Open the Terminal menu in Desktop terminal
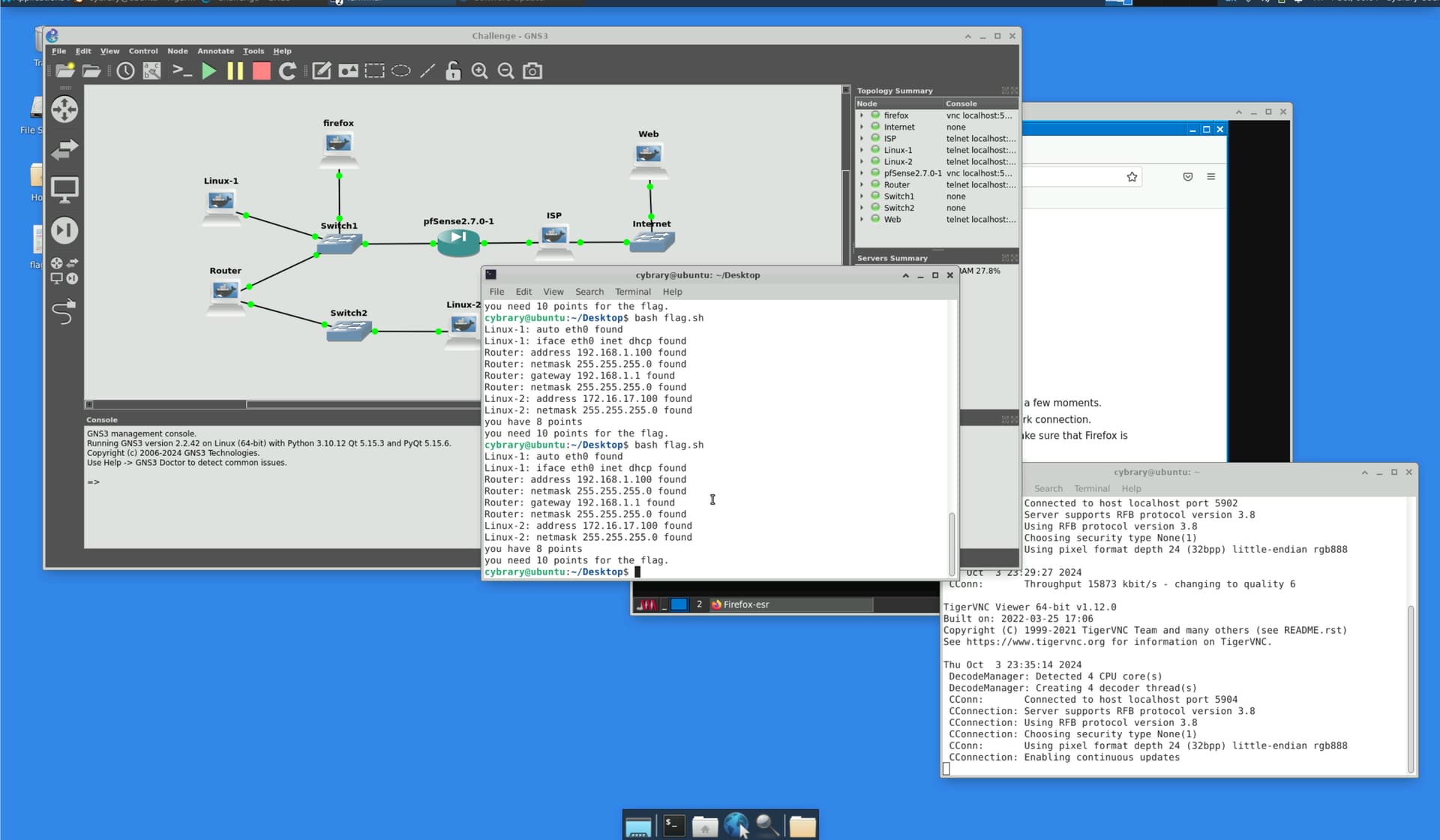Image resolution: width=1440 pixels, height=840 pixels. [632, 292]
